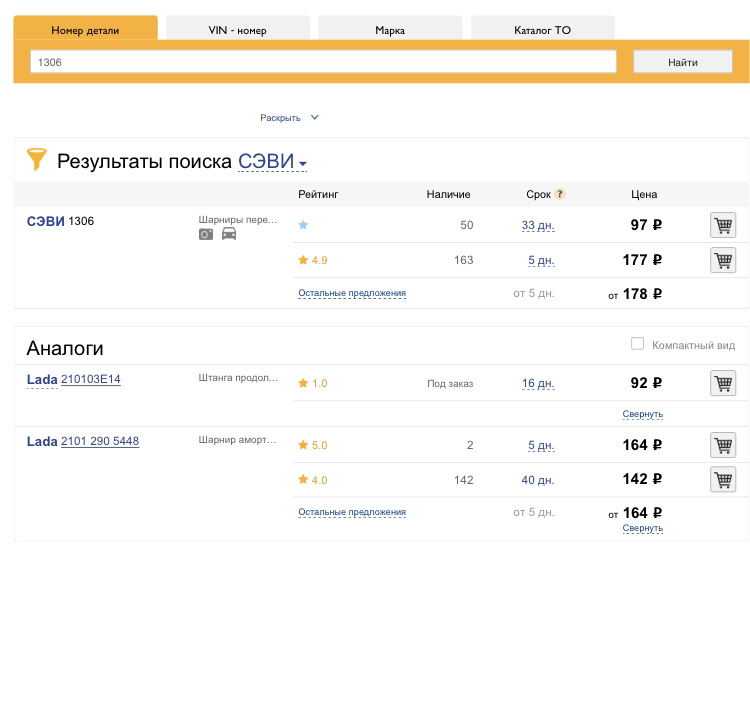Open the Каталог ТО tab
The height and width of the screenshot is (728, 750).
pos(542,30)
